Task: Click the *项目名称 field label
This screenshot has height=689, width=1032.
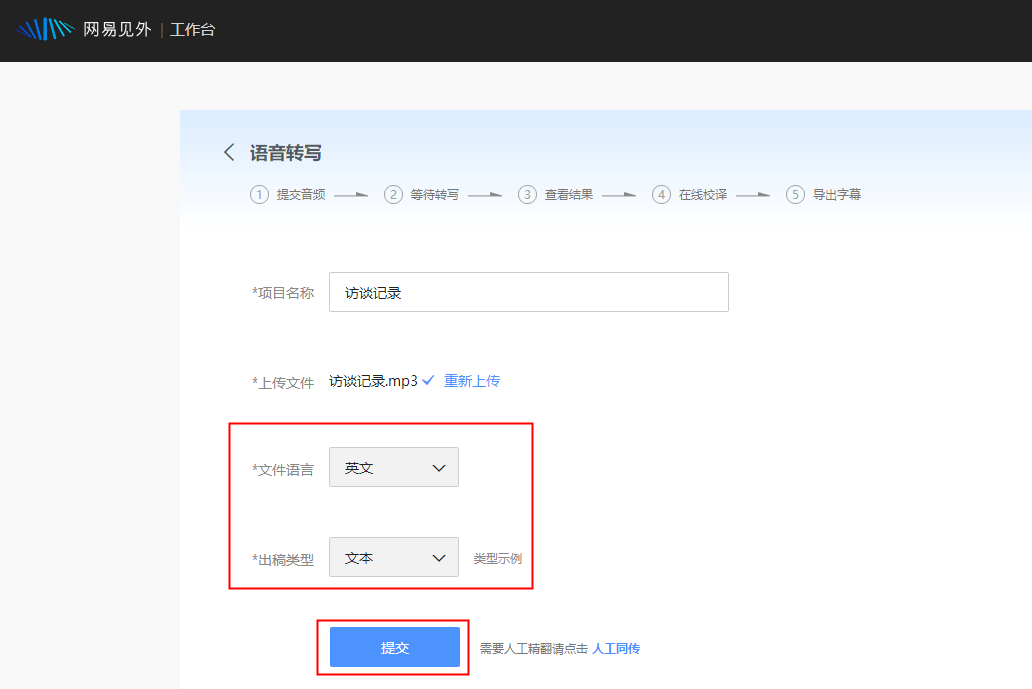Action: coord(283,293)
